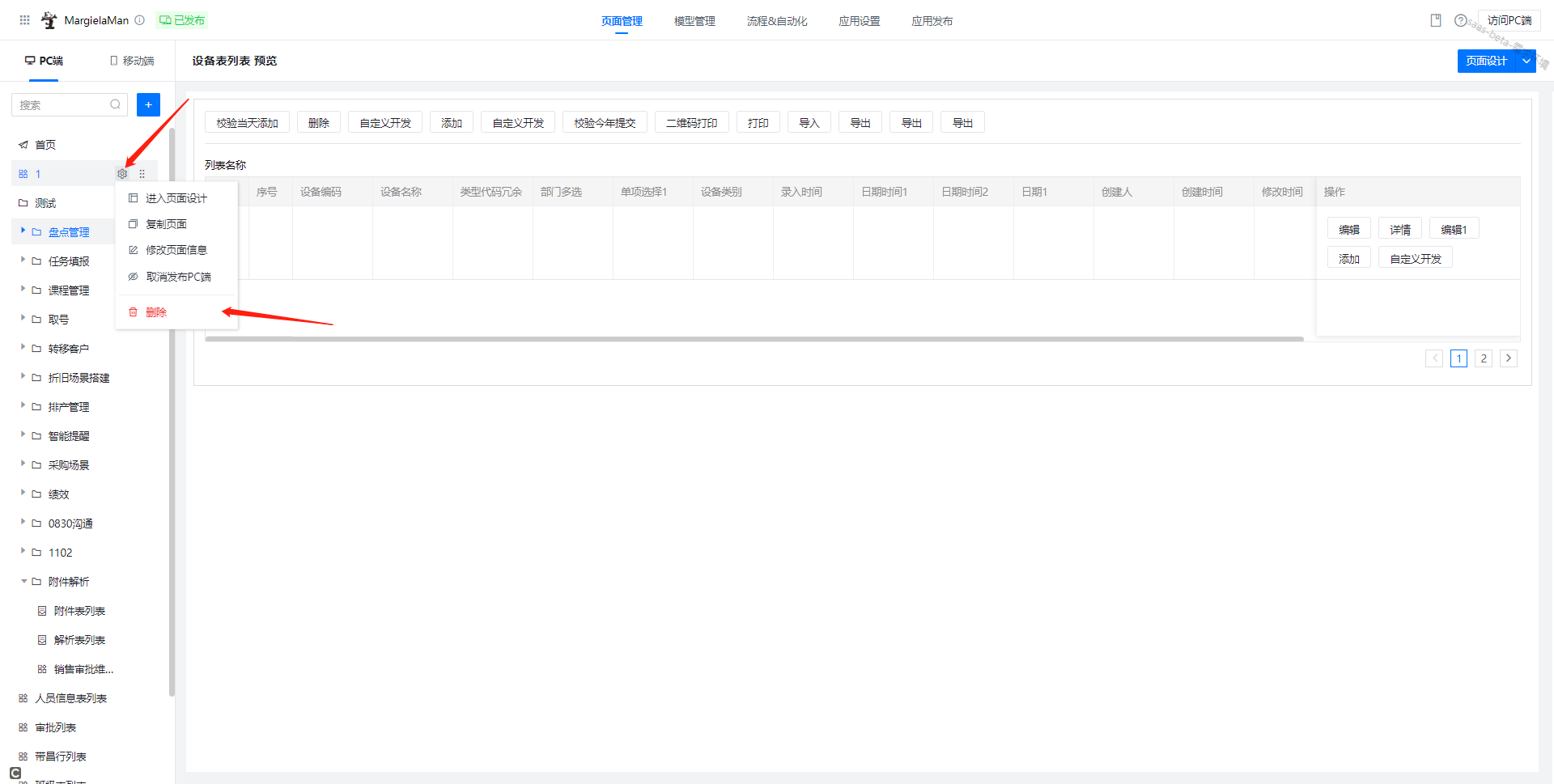
Task: Click the 校验今年提交 button
Action: point(605,123)
